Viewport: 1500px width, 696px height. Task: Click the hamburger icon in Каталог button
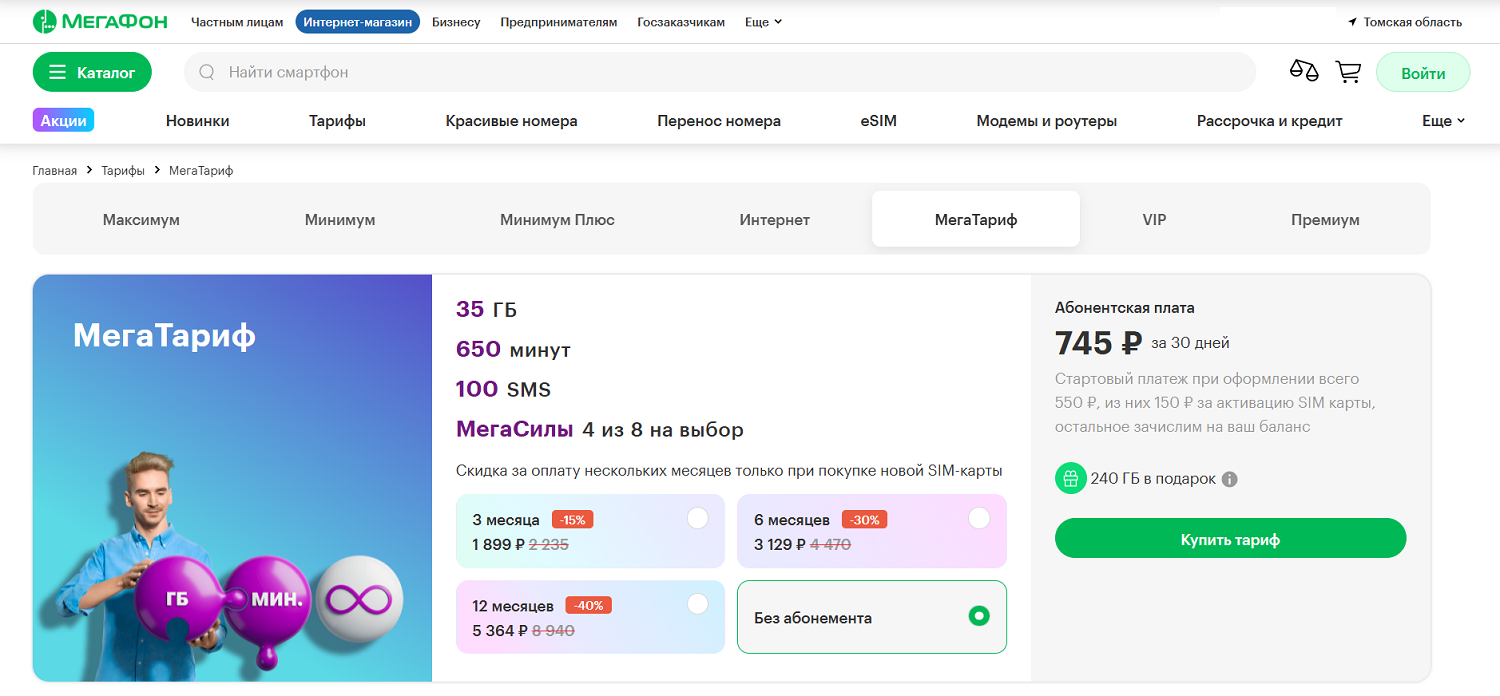pos(58,72)
